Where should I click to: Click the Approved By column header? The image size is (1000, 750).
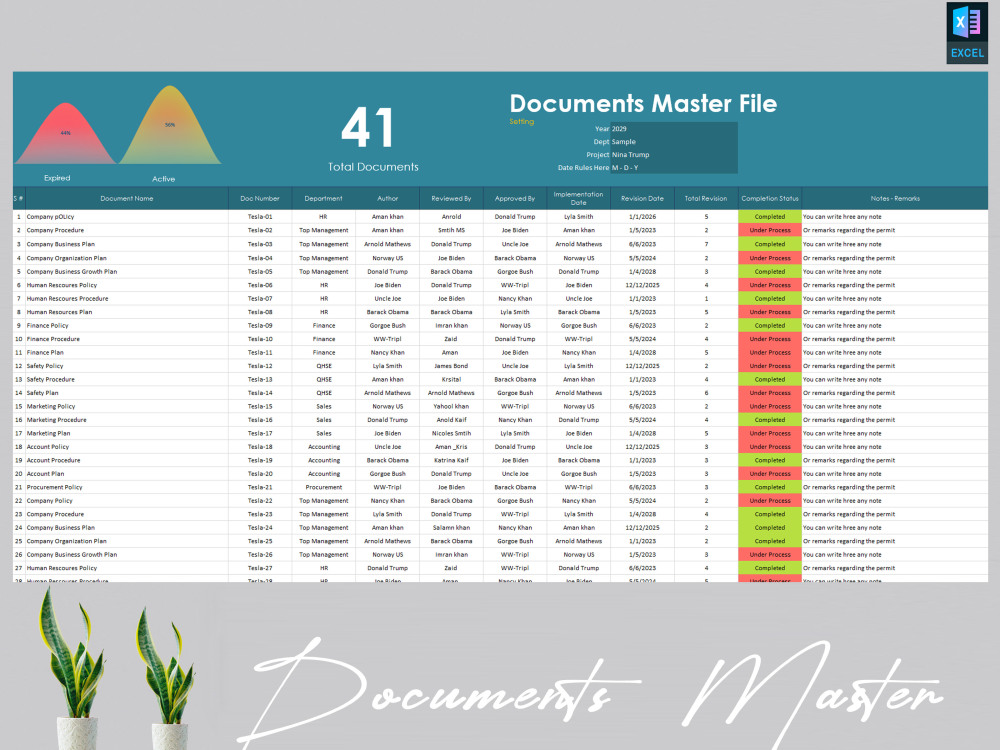[x=515, y=198]
